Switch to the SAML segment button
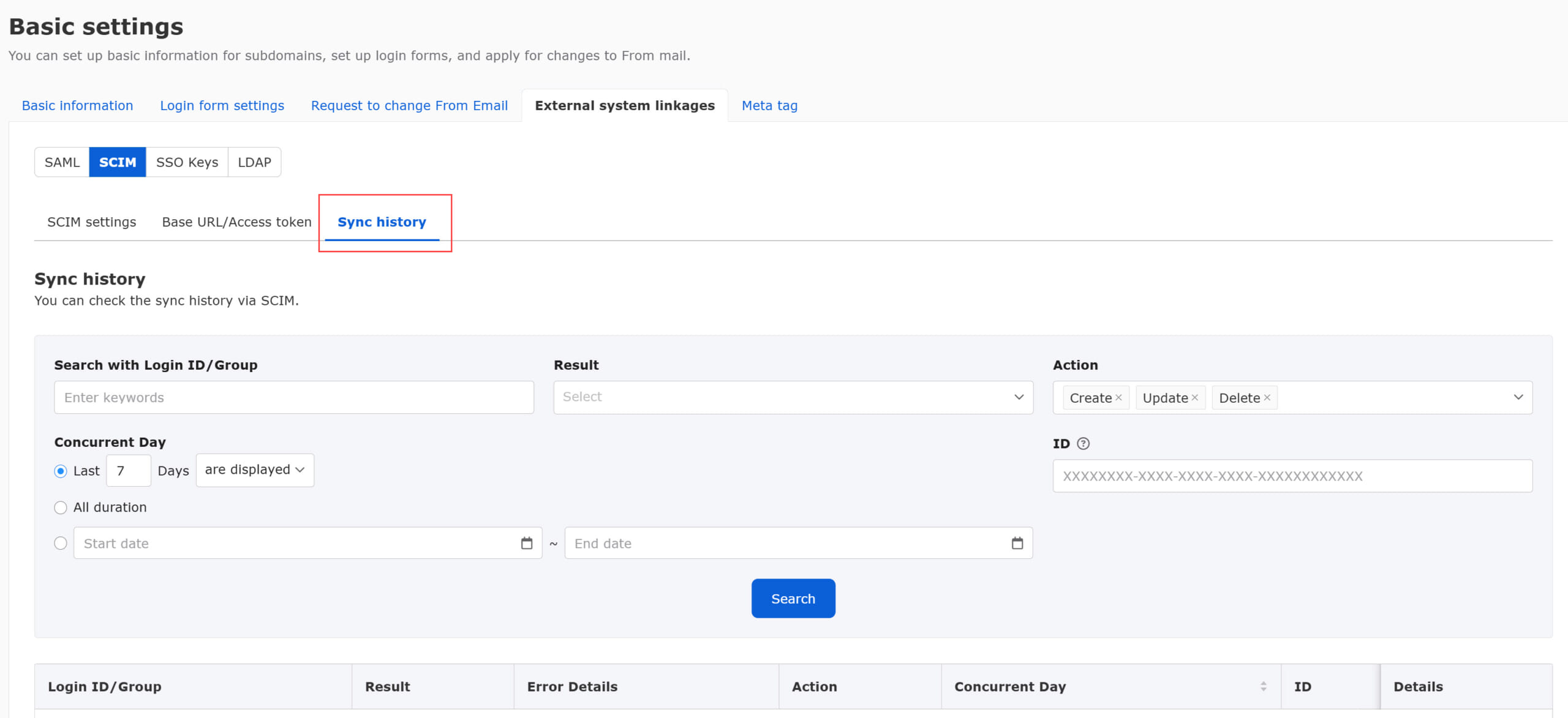Image resolution: width=1568 pixels, height=718 pixels. coord(62,162)
